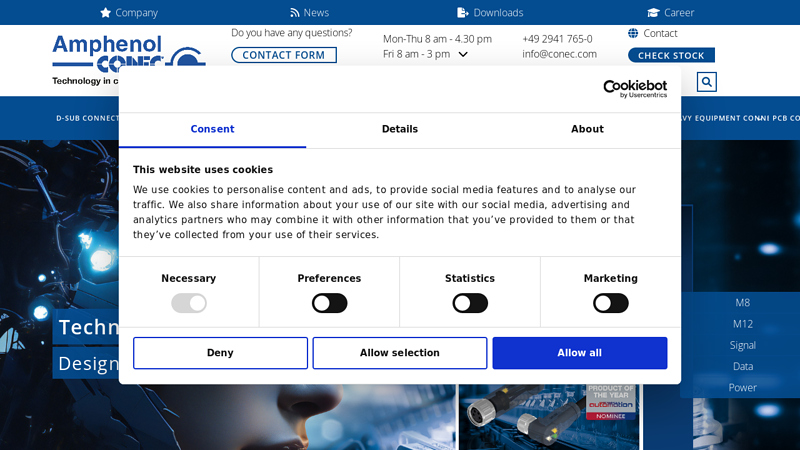Click the Deny button
Image resolution: width=800 pixels, height=450 pixels.
(x=220, y=353)
